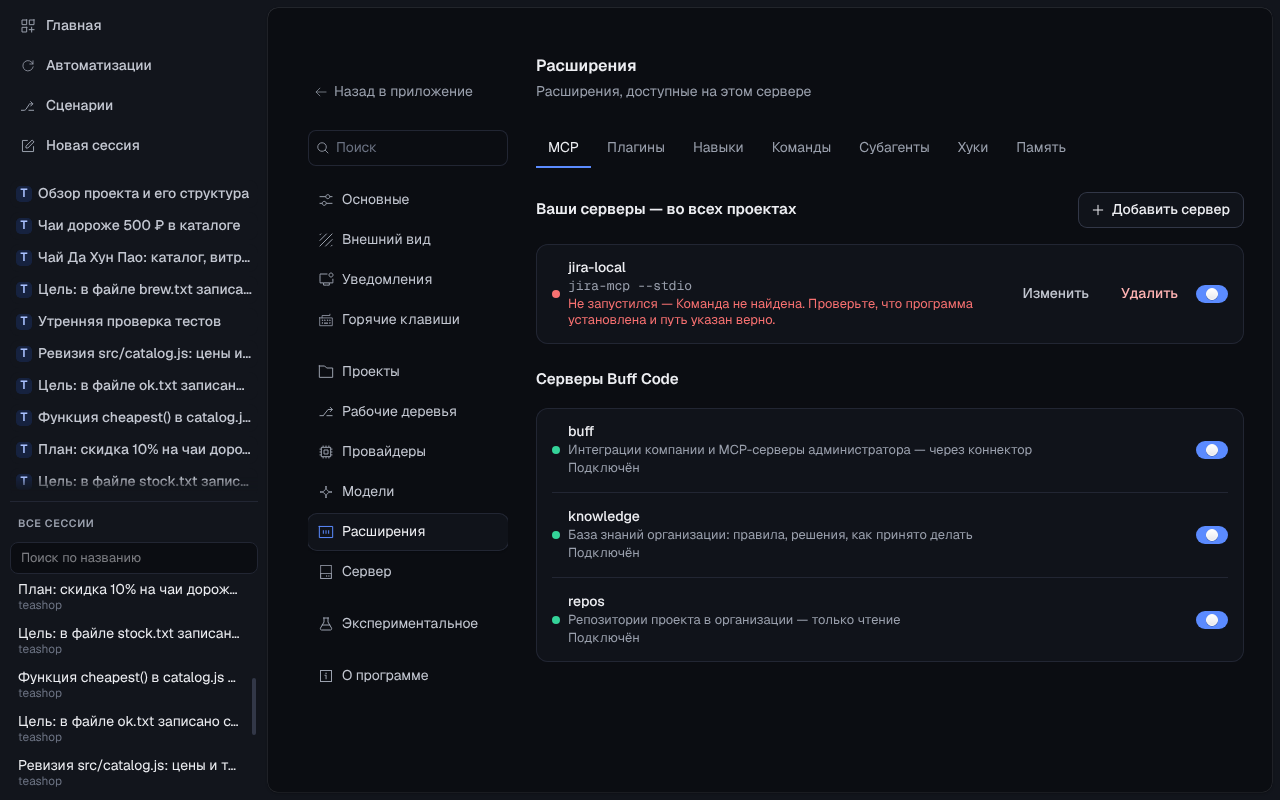Image resolution: width=1280 pixels, height=800 pixels.
Task: Click the Сервер icon in settings
Action: pos(326,571)
